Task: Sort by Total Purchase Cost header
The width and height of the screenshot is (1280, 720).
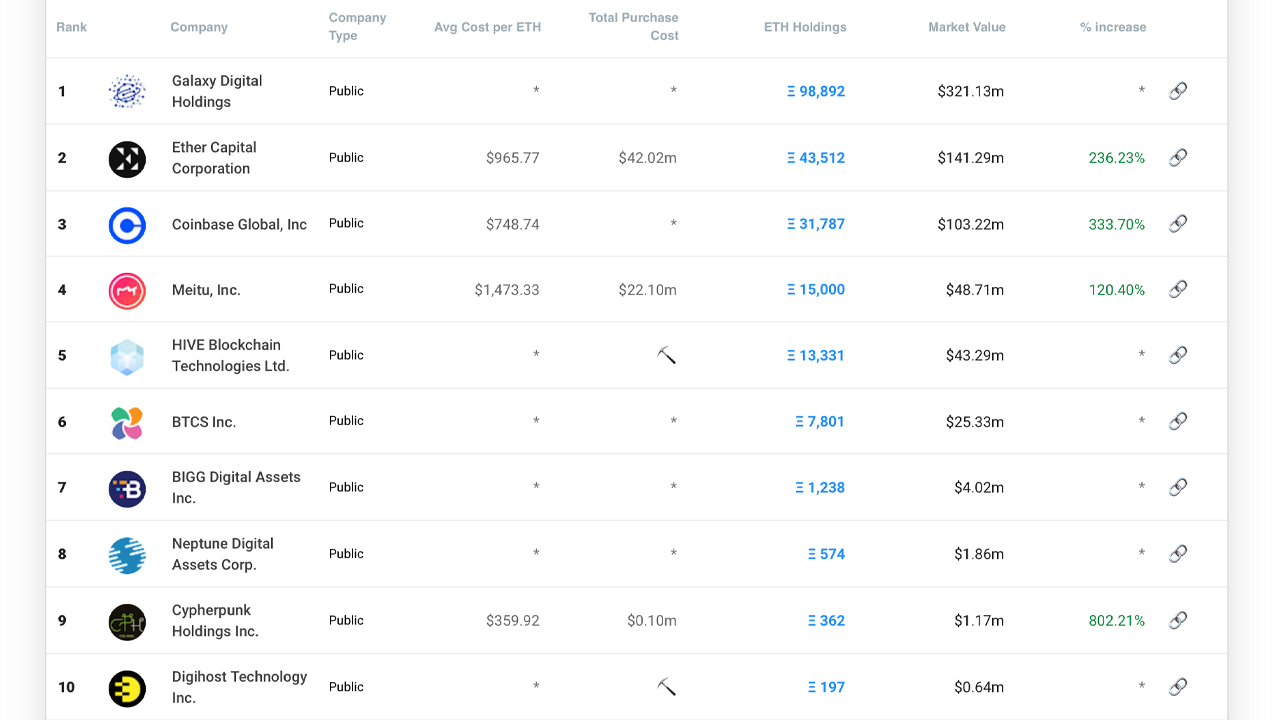Action: (634, 27)
